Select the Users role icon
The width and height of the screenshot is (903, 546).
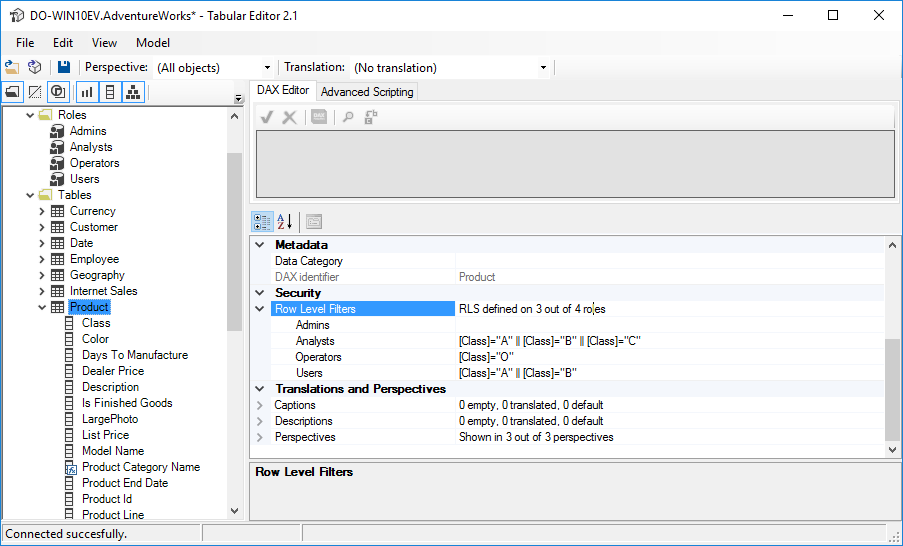(x=57, y=179)
